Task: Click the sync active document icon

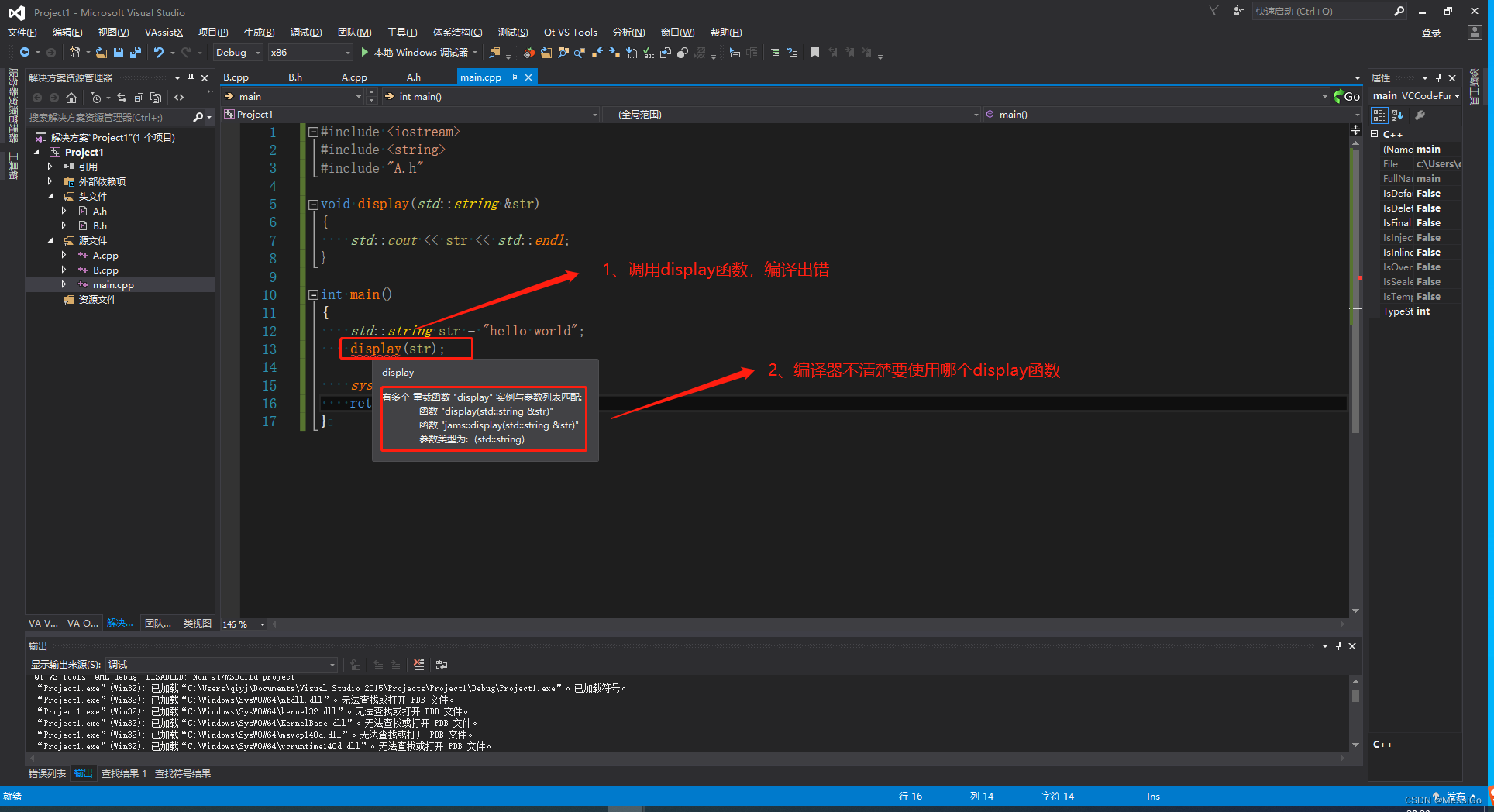Action: point(122,98)
